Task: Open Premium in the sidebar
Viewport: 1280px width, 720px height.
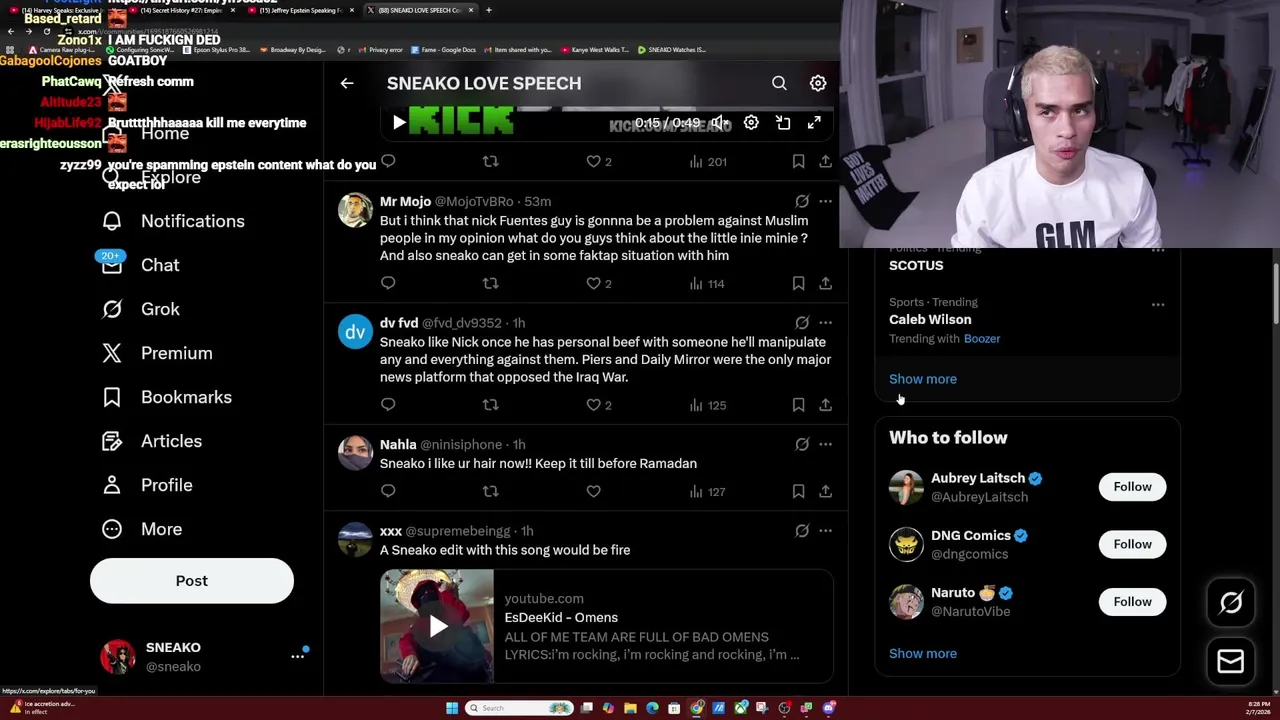Action: pyautogui.click(x=158, y=353)
